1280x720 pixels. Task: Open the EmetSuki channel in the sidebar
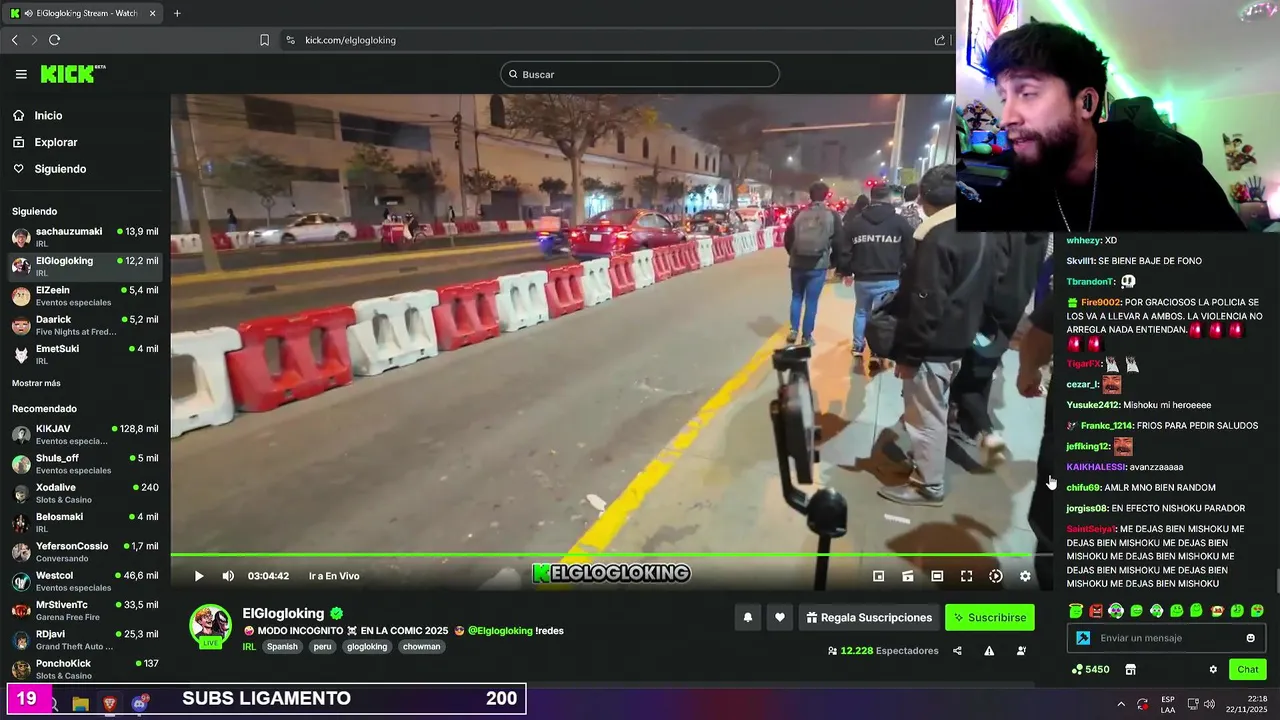85,354
